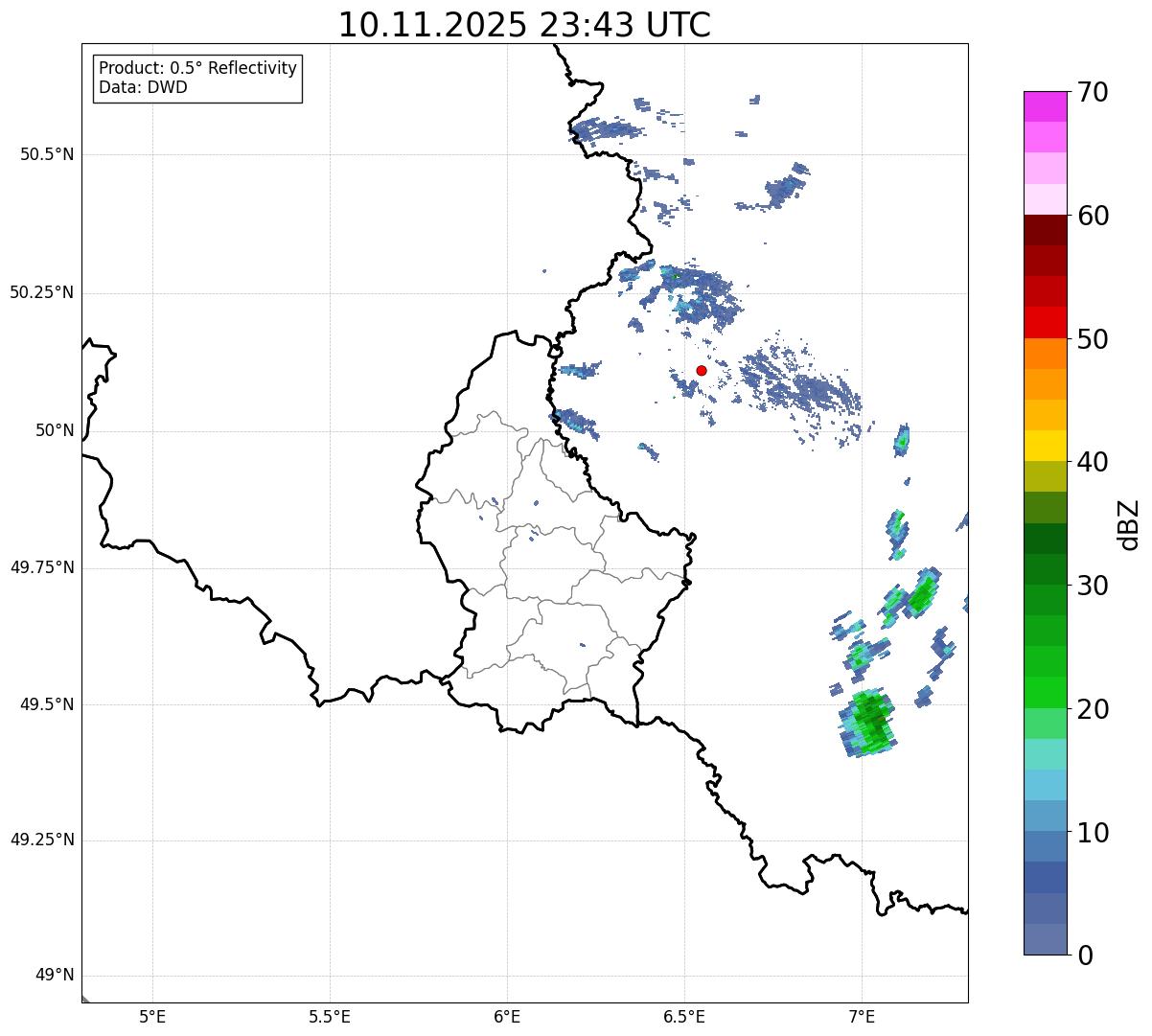Click the 6°E longitude label
Viewport: 1152px width, 1036px height.
pyautogui.click(x=507, y=1016)
